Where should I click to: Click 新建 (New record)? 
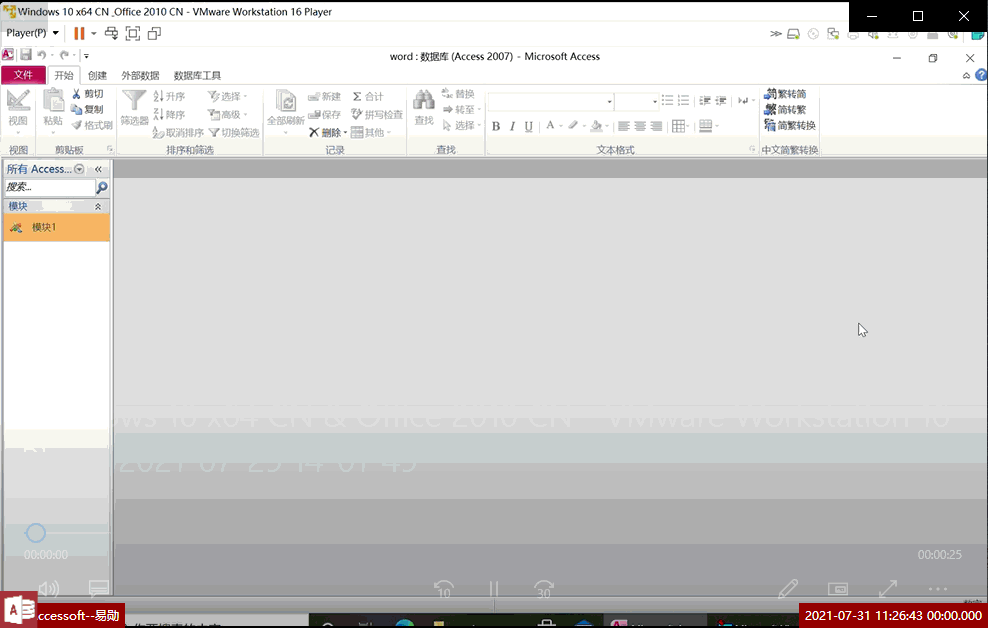click(x=325, y=96)
